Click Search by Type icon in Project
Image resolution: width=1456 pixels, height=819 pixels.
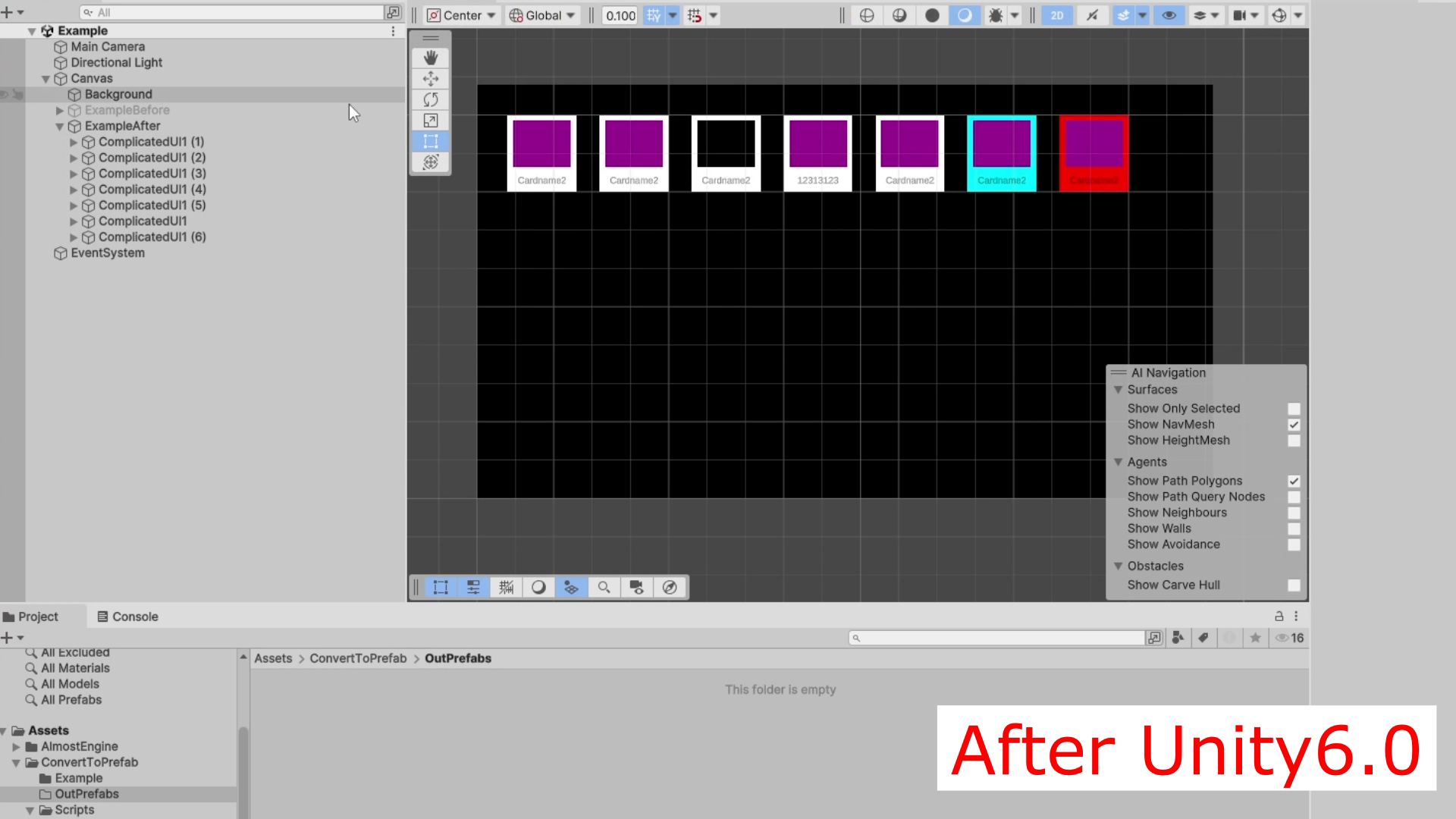click(x=1178, y=638)
